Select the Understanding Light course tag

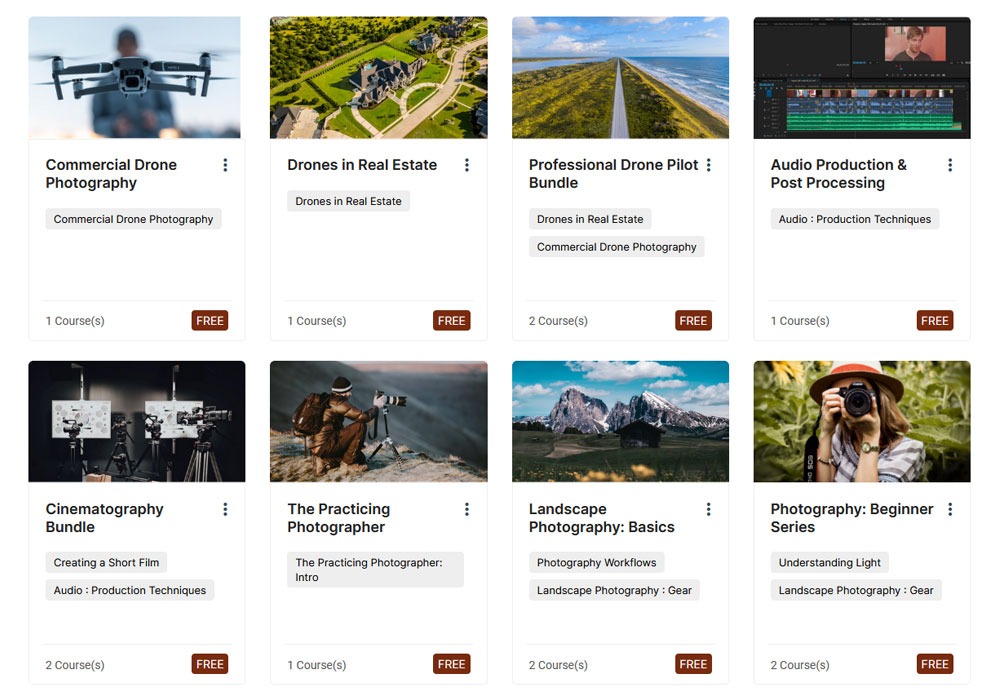[829, 563]
